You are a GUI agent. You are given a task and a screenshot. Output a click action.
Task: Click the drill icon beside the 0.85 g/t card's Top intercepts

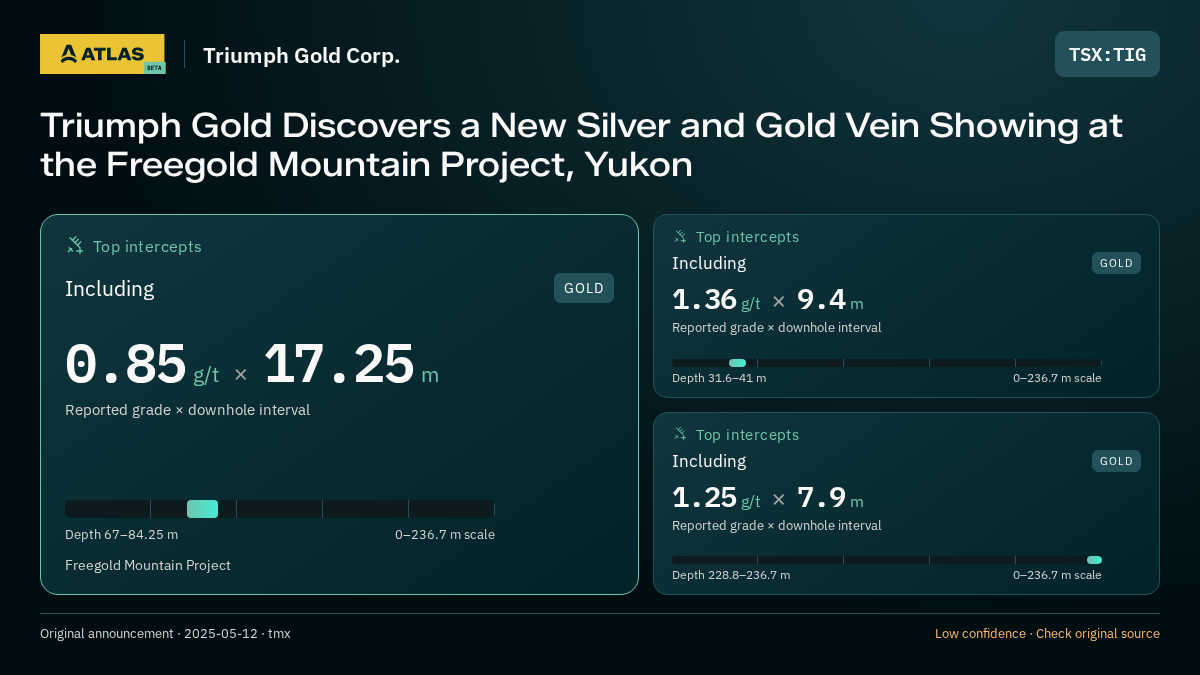coord(75,246)
